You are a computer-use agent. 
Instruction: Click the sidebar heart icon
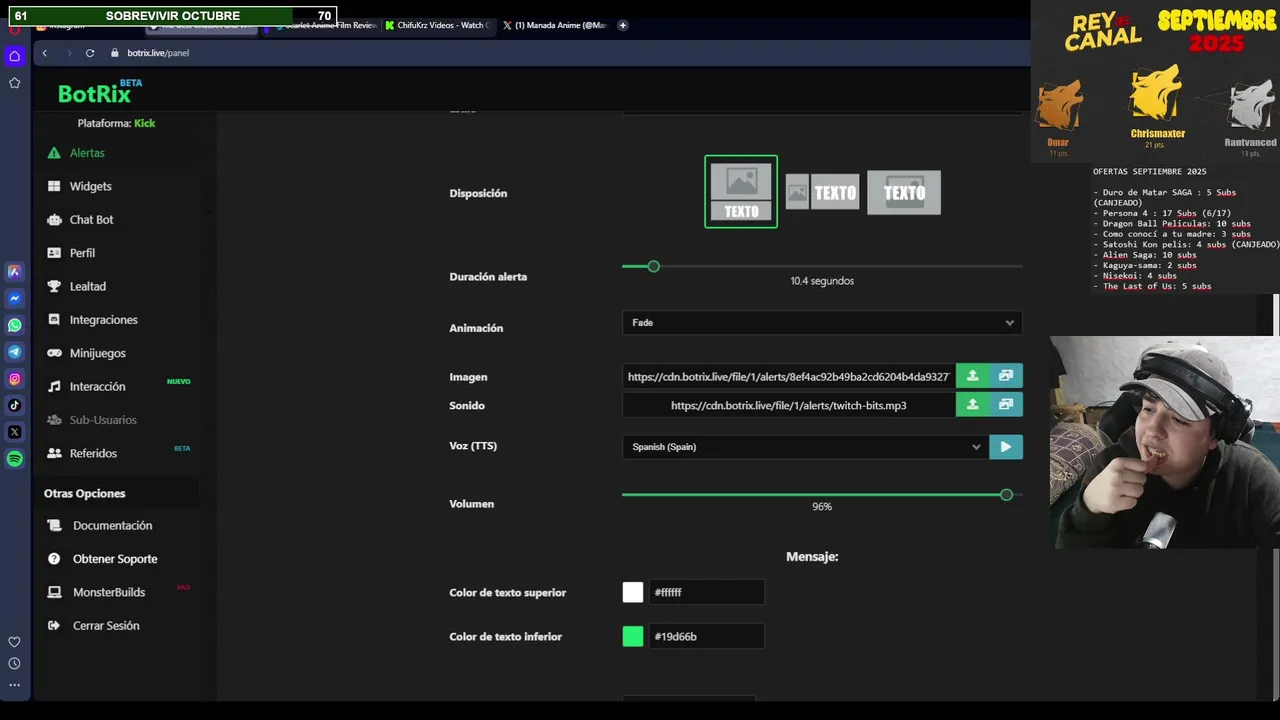pyautogui.click(x=14, y=642)
